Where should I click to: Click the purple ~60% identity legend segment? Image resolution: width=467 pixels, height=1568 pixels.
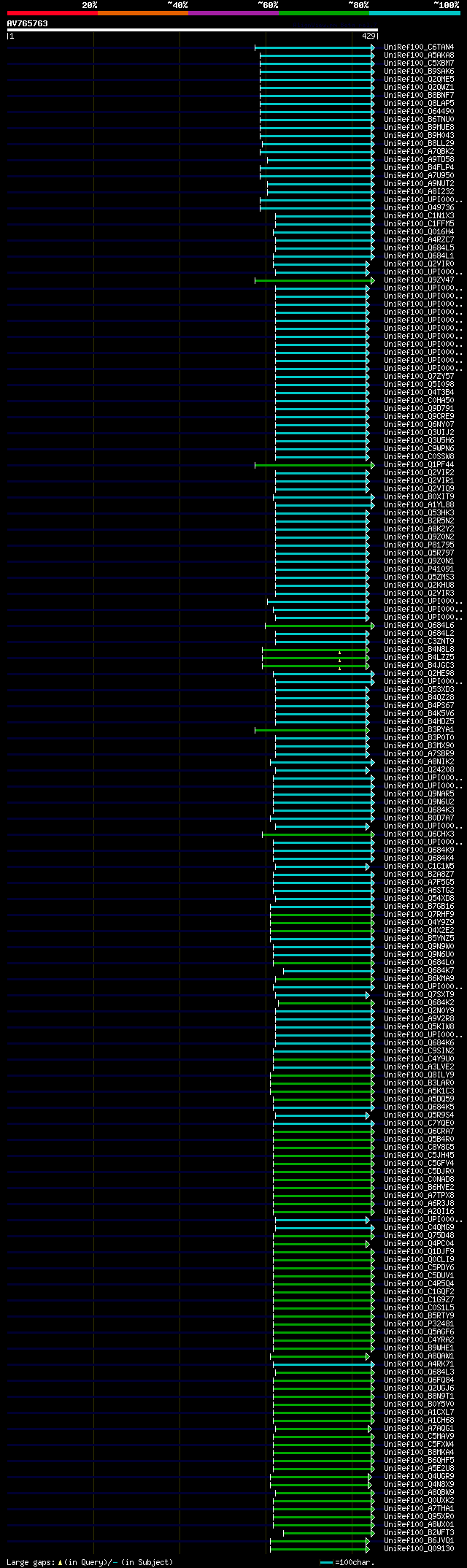click(x=233, y=13)
